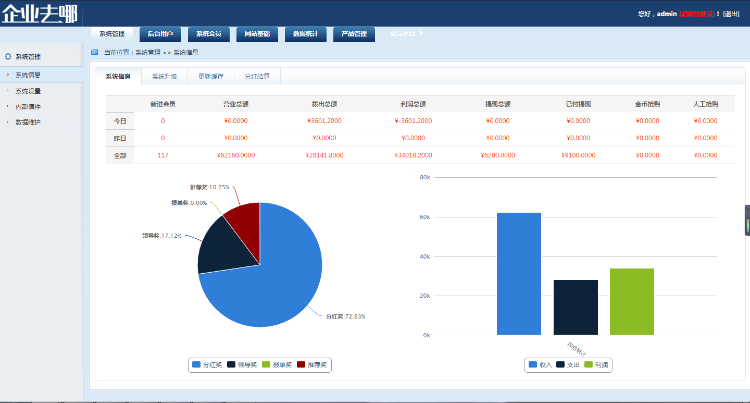Click the ¥6200.0000 total value
Screen dimensions: 750x403
click(x=498, y=155)
